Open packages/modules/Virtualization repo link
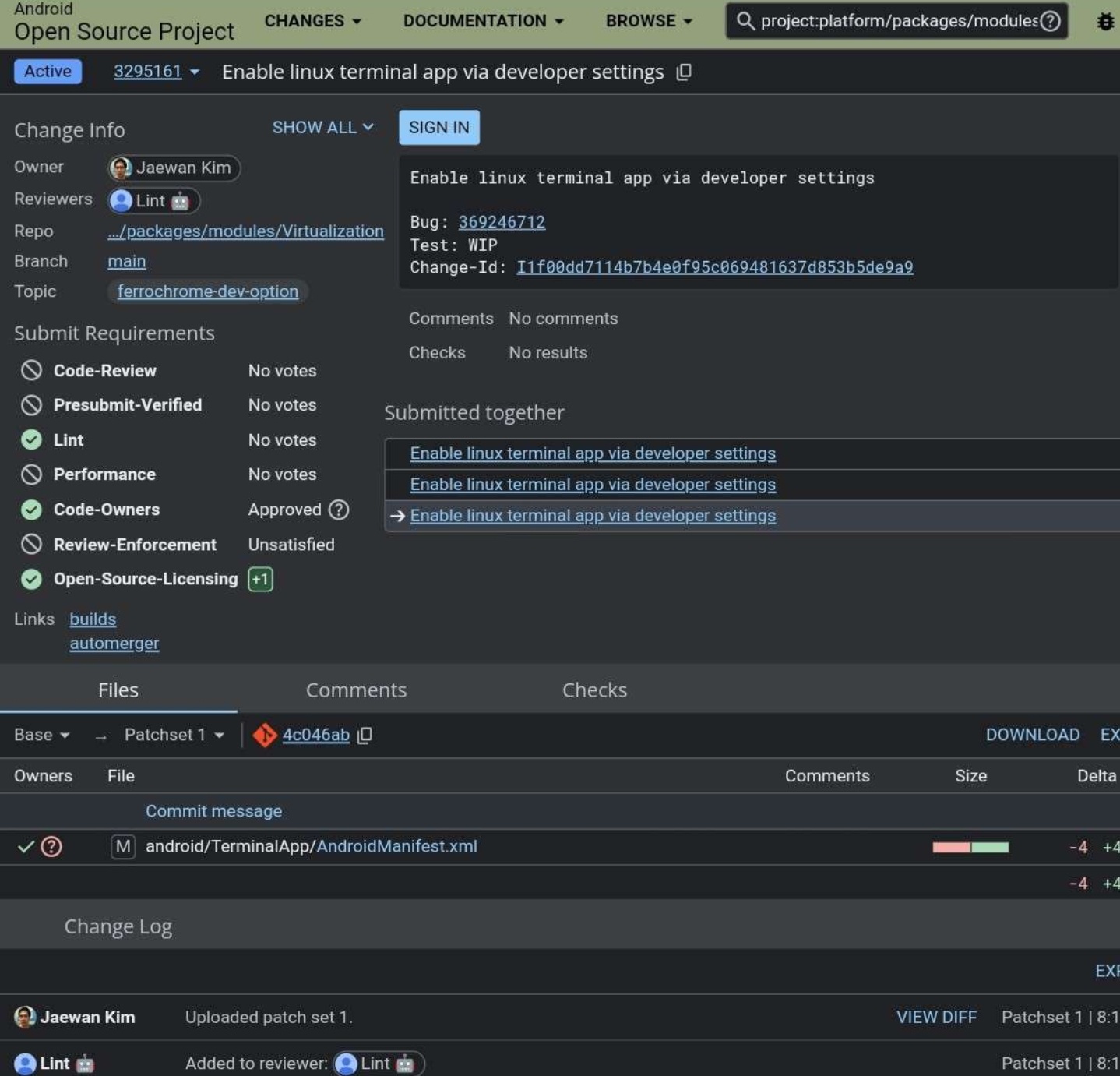 pos(245,231)
